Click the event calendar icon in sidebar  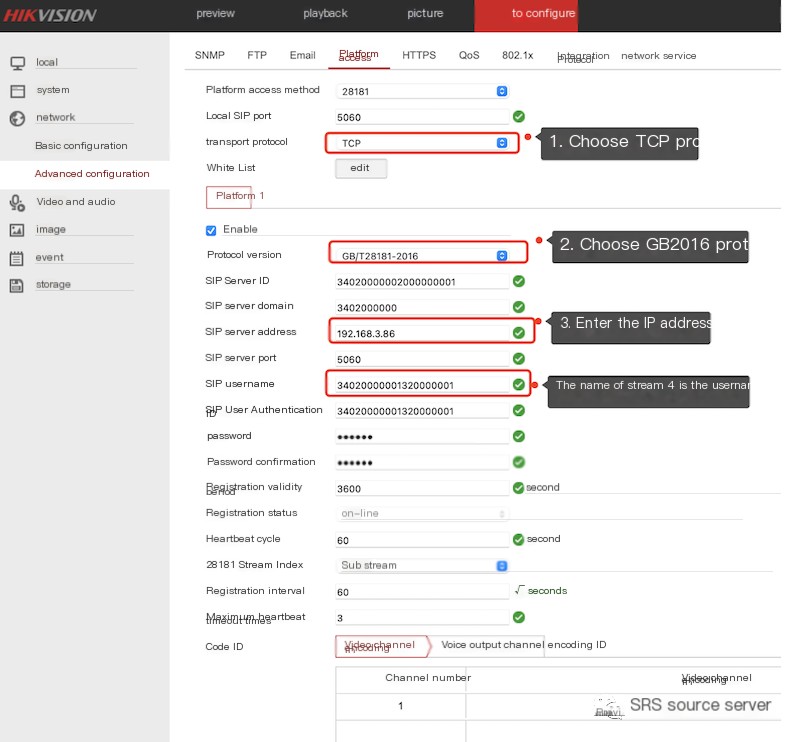[17, 258]
